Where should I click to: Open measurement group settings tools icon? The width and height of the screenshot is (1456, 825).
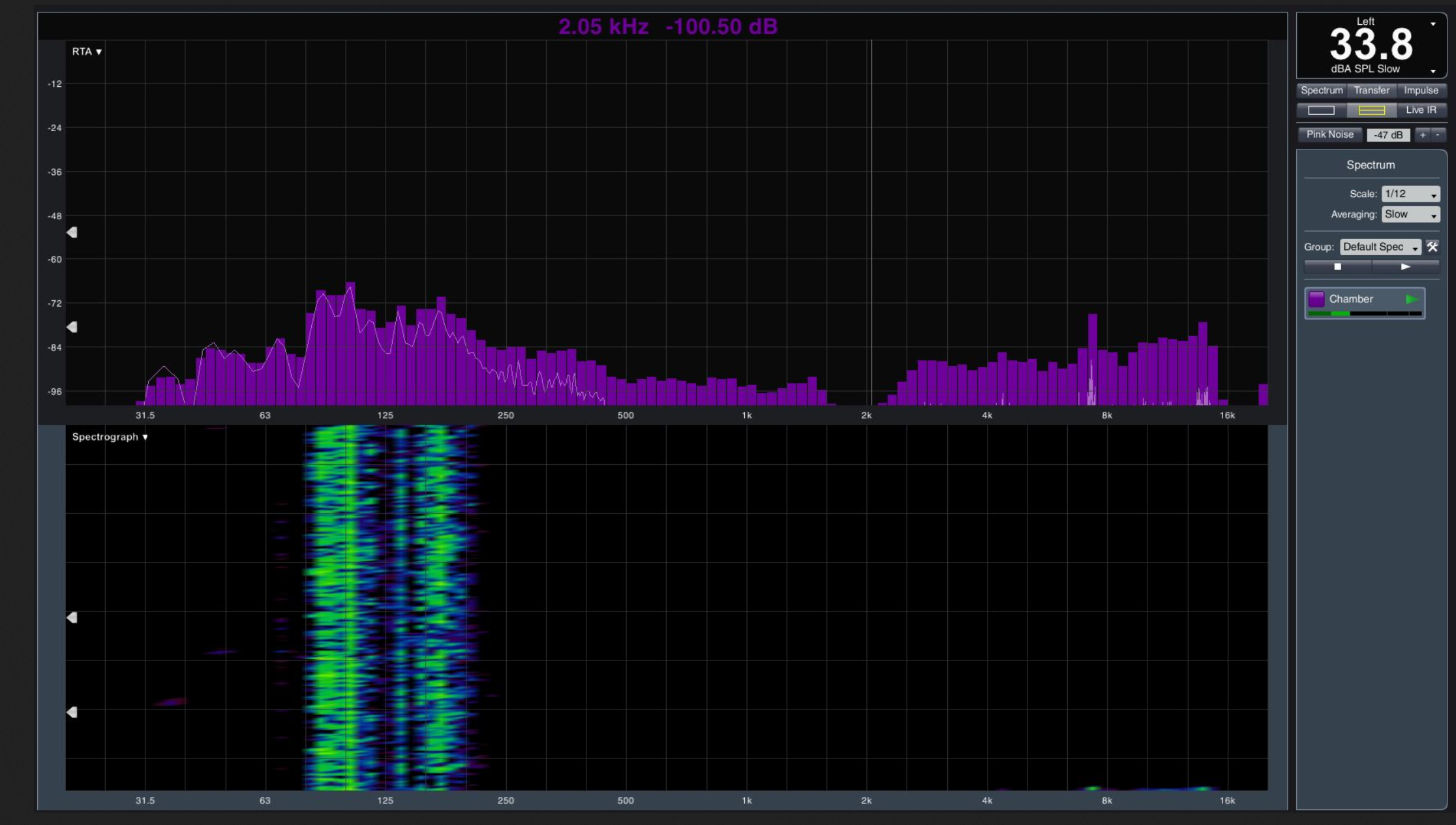point(1433,247)
